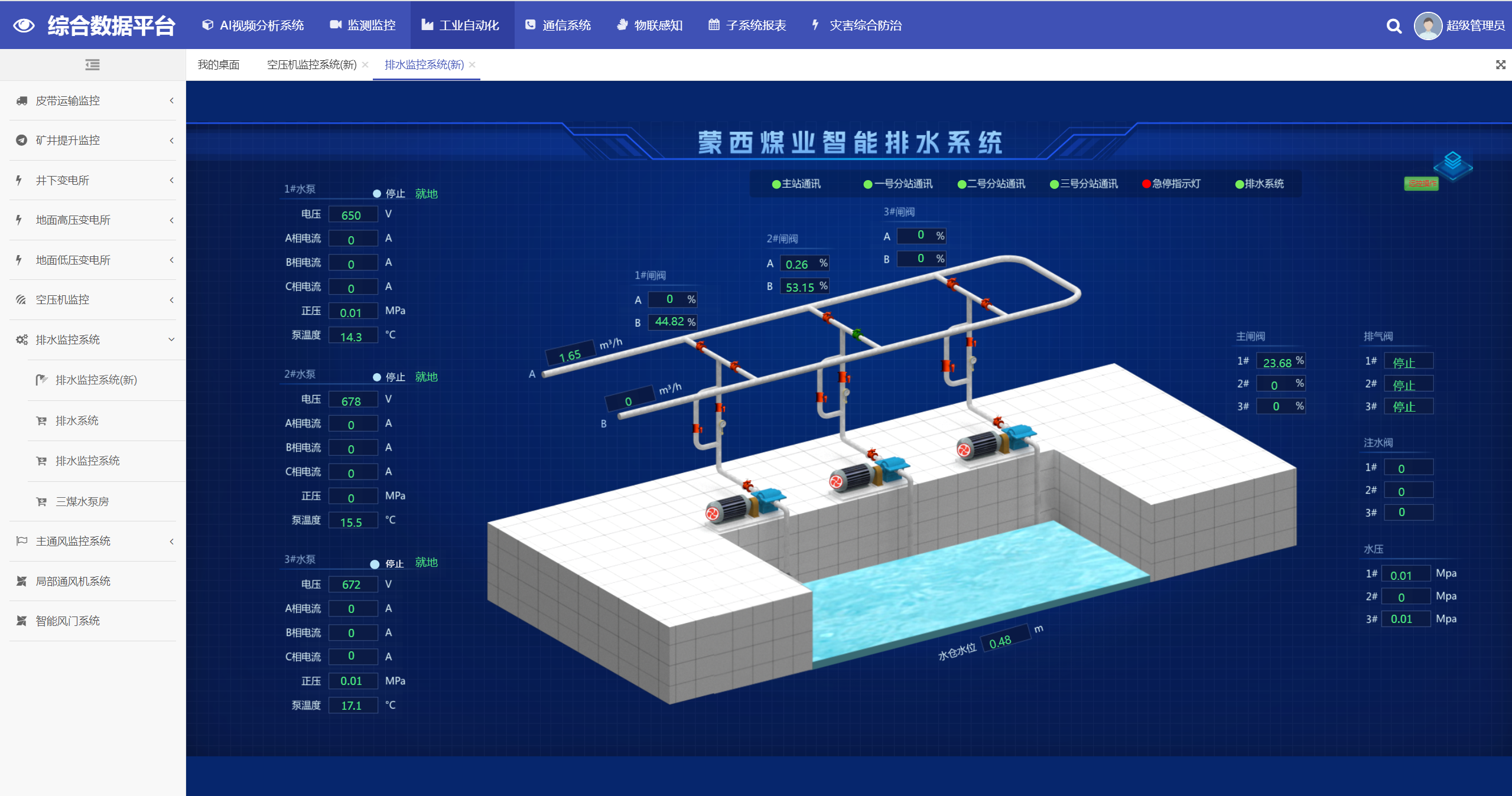
Task: Click the super admin avatar icon
Action: pos(1428,26)
